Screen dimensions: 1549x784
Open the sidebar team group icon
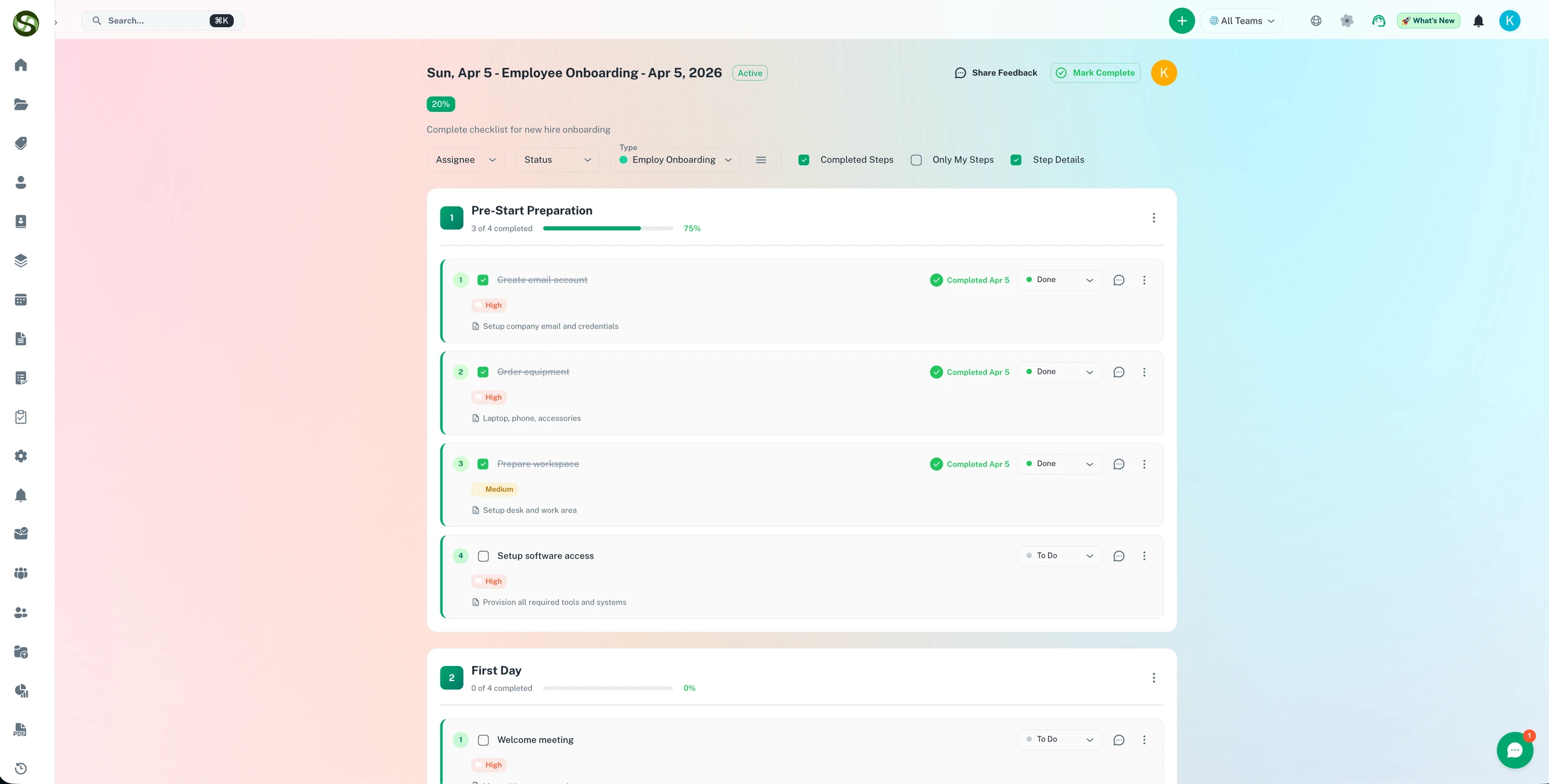pyautogui.click(x=21, y=573)
